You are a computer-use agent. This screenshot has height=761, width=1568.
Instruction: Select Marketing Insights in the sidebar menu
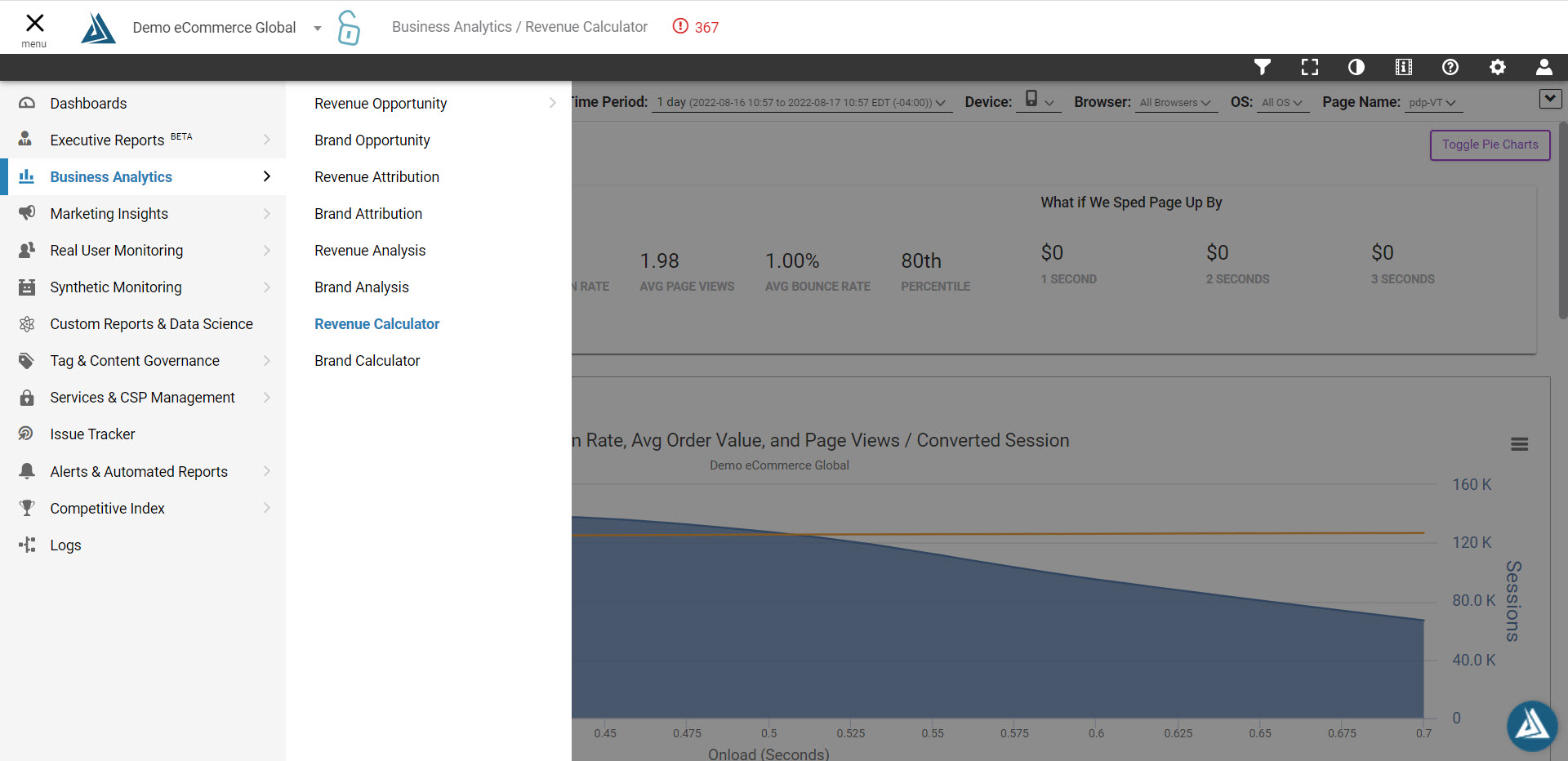pyautogui.click(x=109, y=214)
